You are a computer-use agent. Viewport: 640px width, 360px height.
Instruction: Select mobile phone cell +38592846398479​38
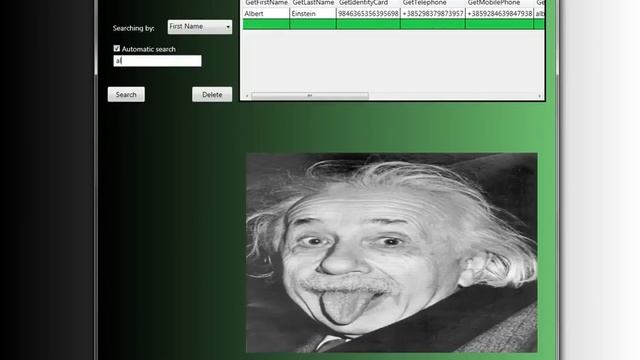500,13
